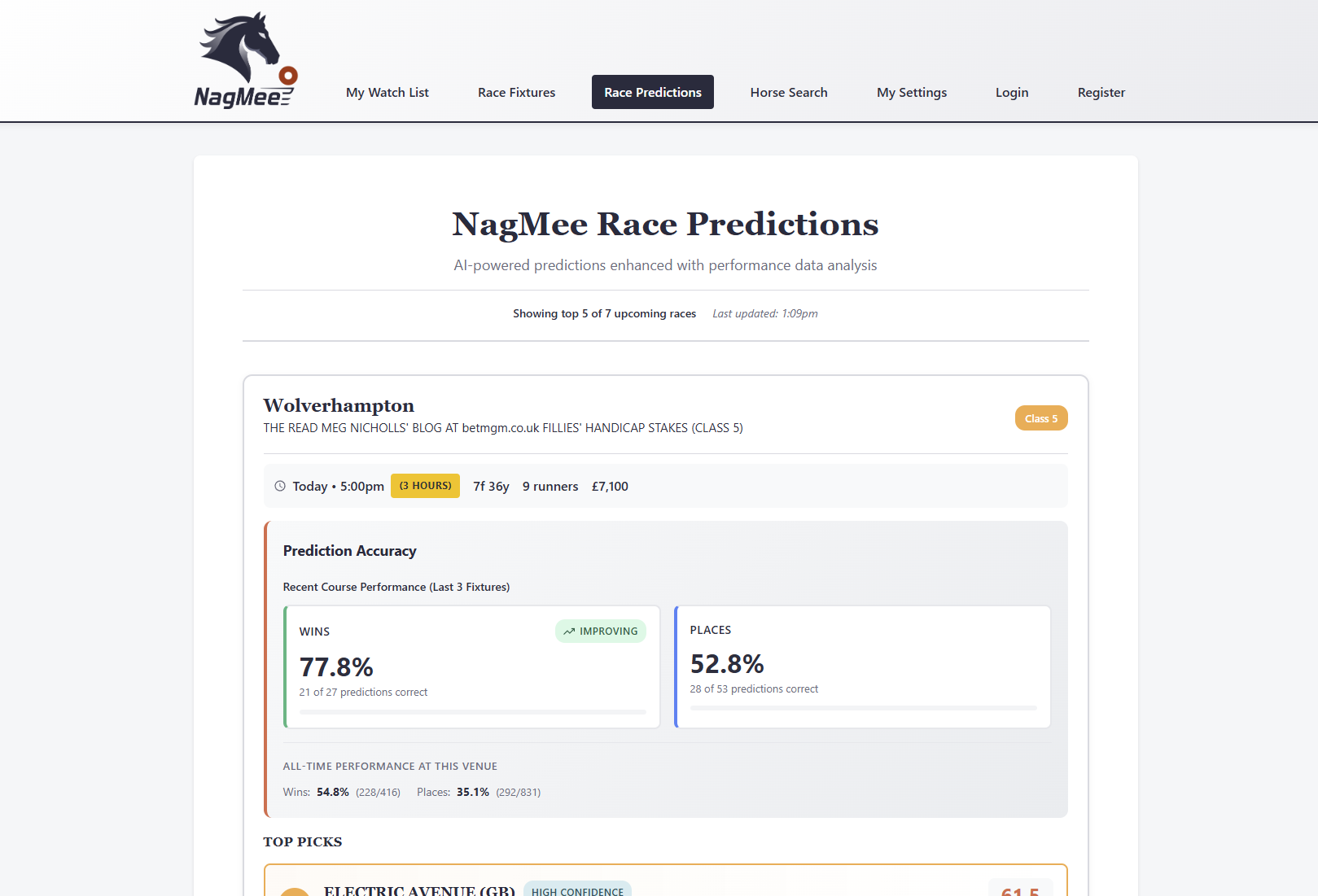Open My Watch List page
Screen dimensions: 1318x896
387,93
